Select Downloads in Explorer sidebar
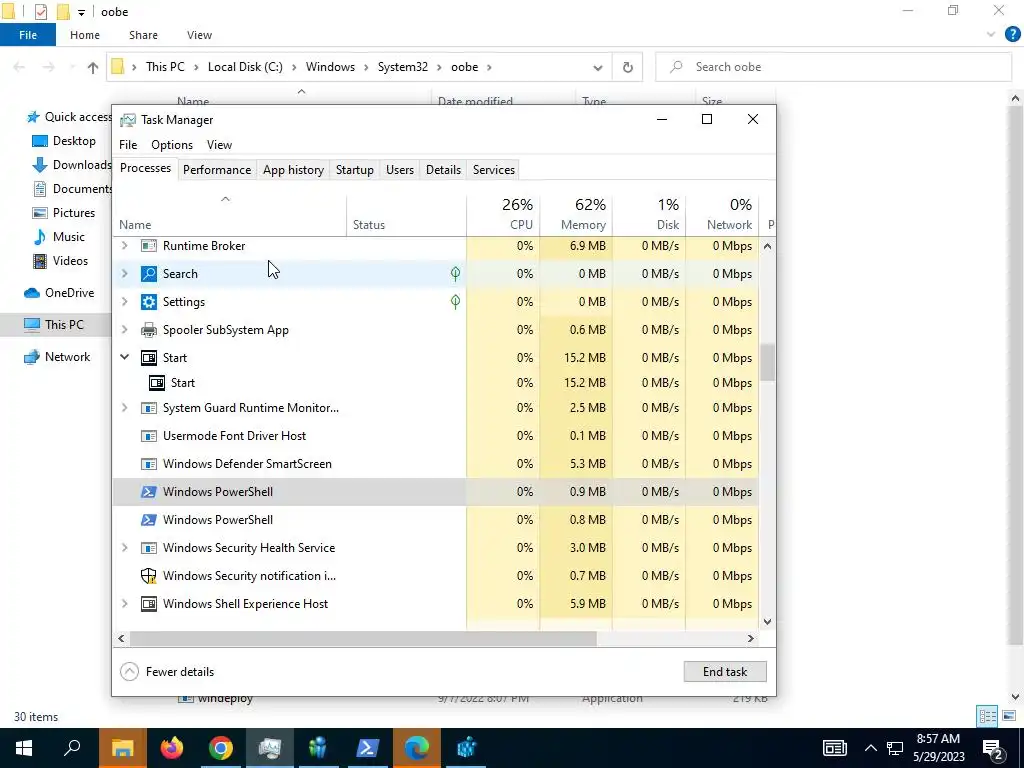This screenshot has height=768, width=1024. click(x=71, y=165)
